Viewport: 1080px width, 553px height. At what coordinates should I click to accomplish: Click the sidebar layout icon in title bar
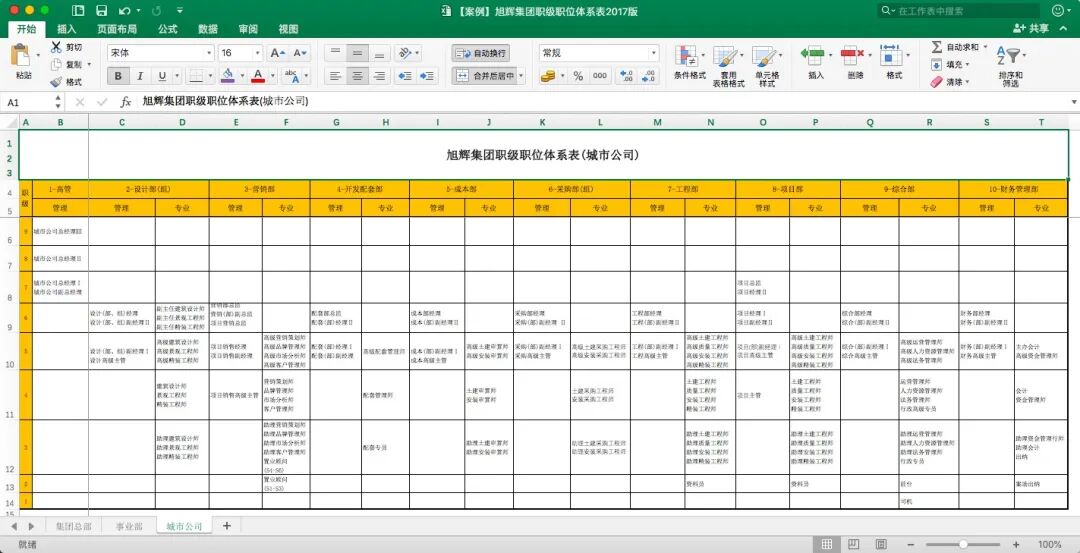[x=78, y=10]
